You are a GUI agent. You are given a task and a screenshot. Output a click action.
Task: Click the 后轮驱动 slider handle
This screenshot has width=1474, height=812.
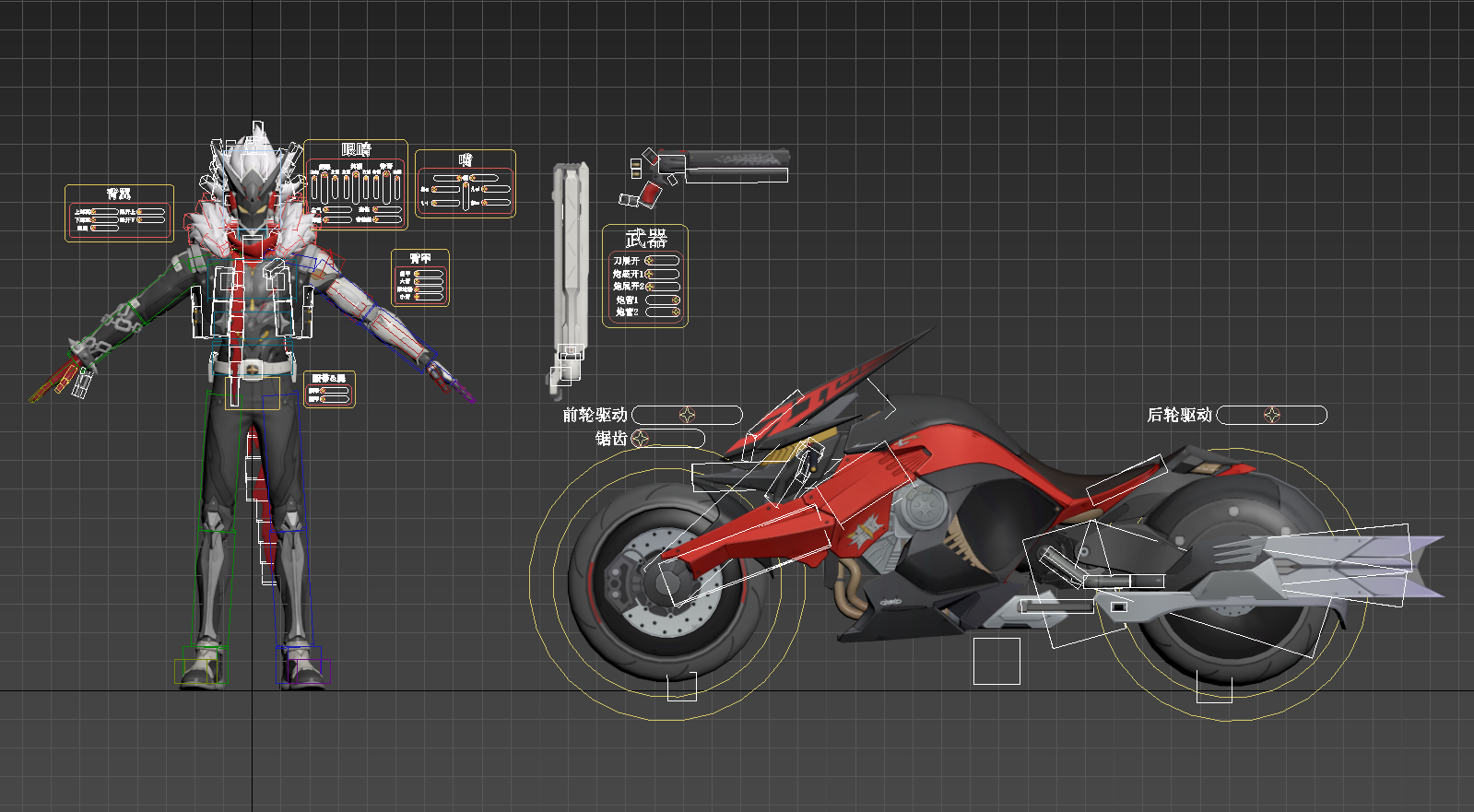point(1272,415)
